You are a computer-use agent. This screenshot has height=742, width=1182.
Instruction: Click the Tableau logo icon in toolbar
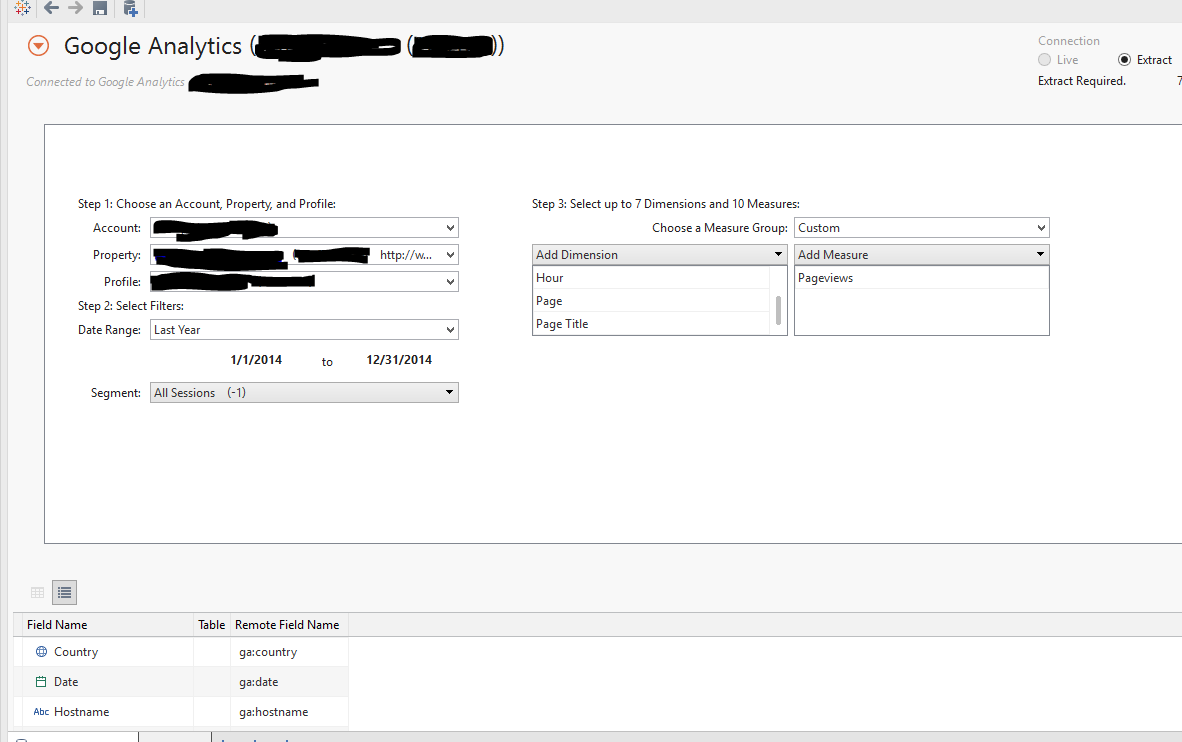(x=23, y=8)
